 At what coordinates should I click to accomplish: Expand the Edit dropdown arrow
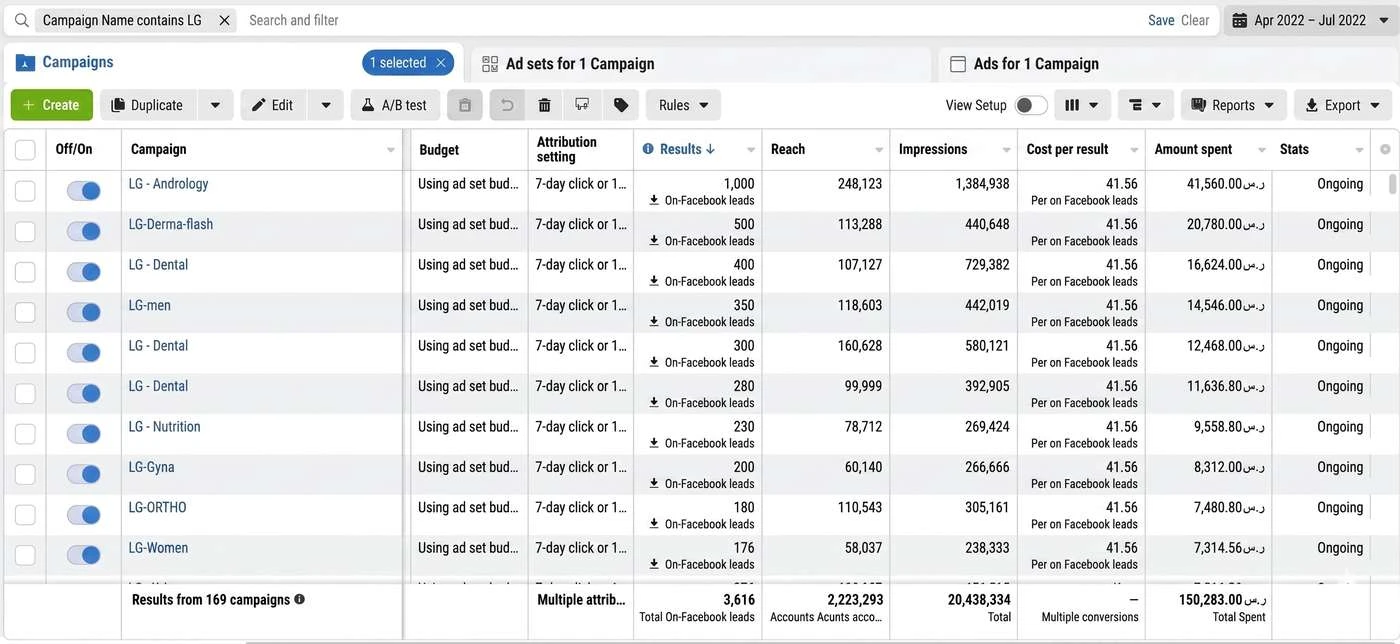[x=325, y=105]
